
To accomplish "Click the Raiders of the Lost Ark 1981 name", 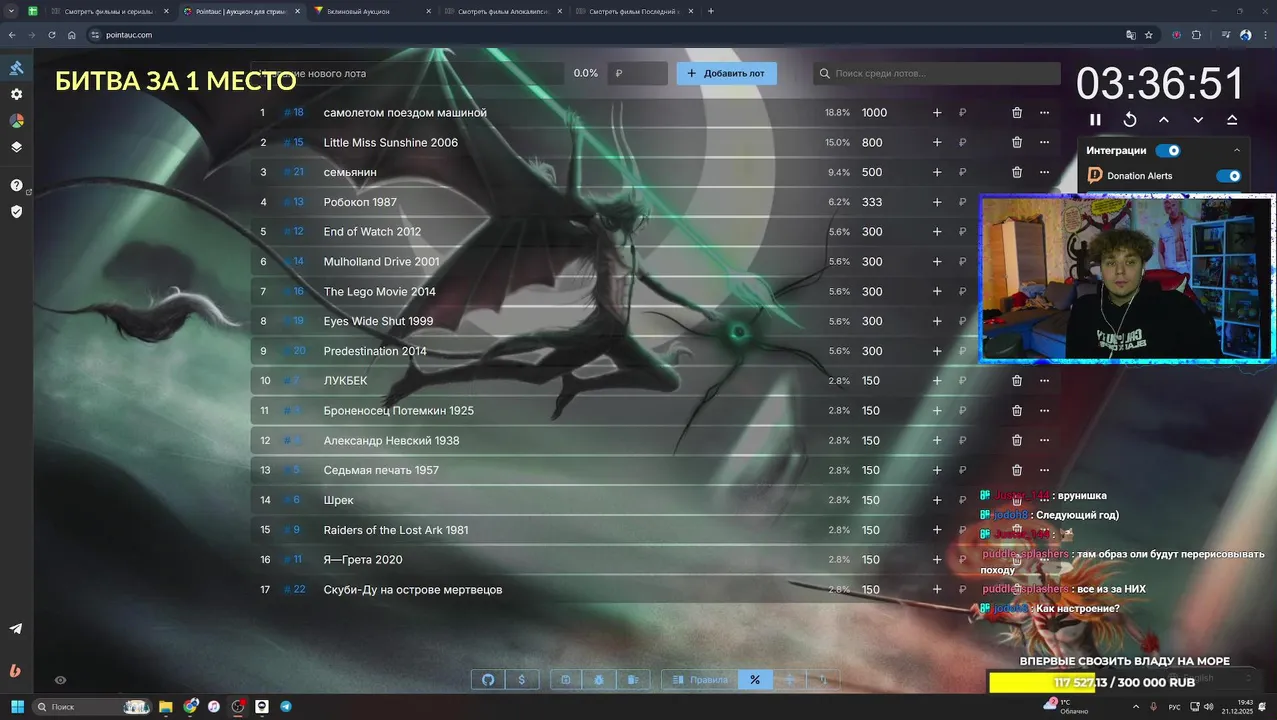I will click(396, 530).
